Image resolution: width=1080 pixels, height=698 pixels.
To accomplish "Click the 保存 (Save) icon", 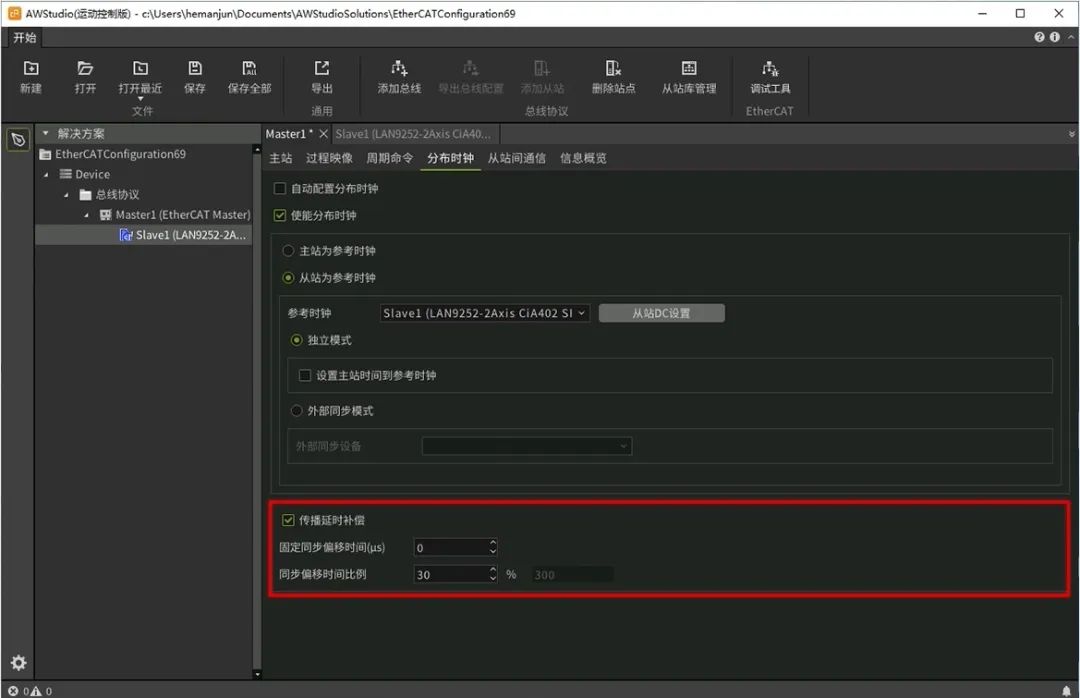I will pos(195,69).
